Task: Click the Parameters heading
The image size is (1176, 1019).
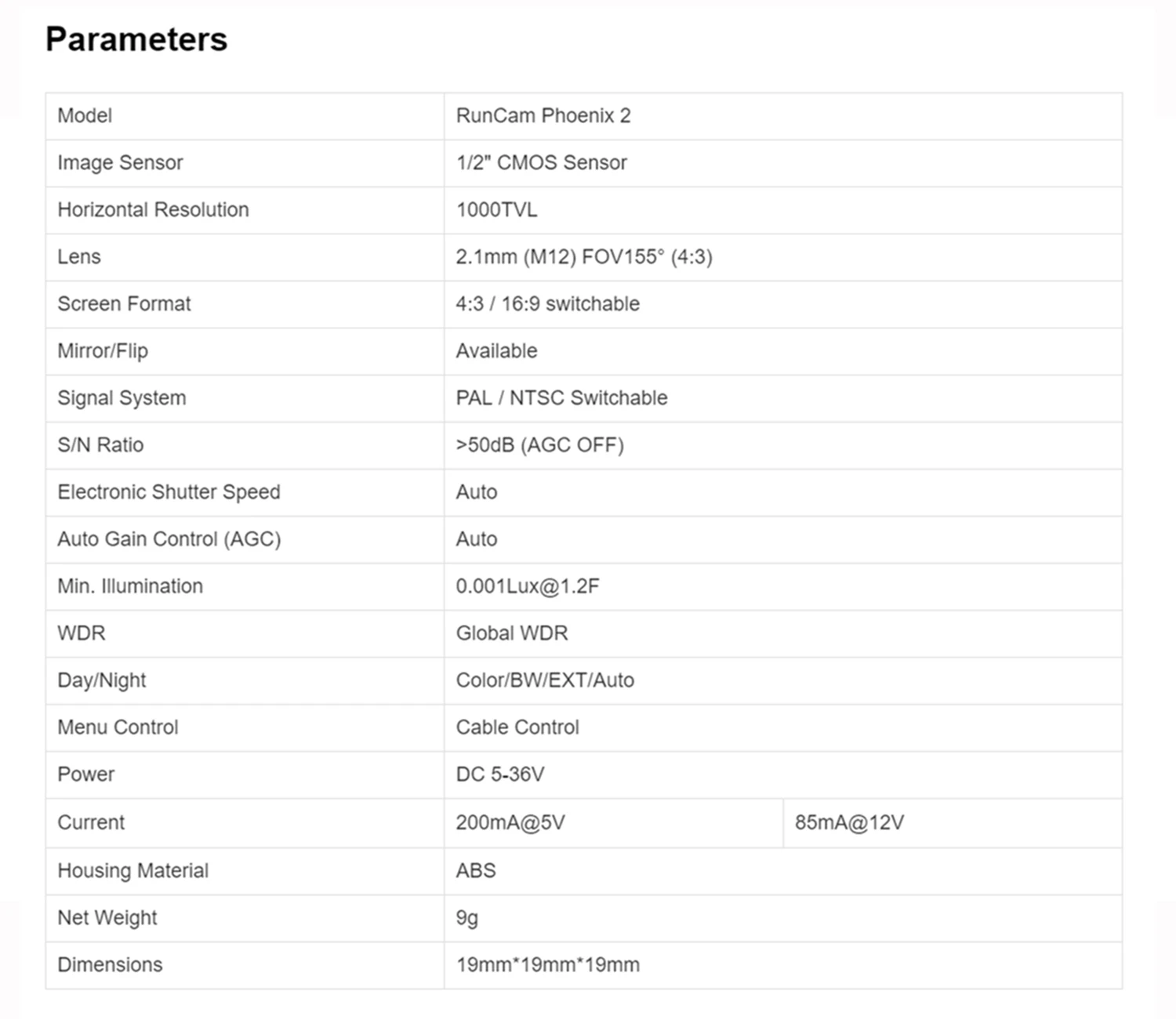Action: [136, 39]
